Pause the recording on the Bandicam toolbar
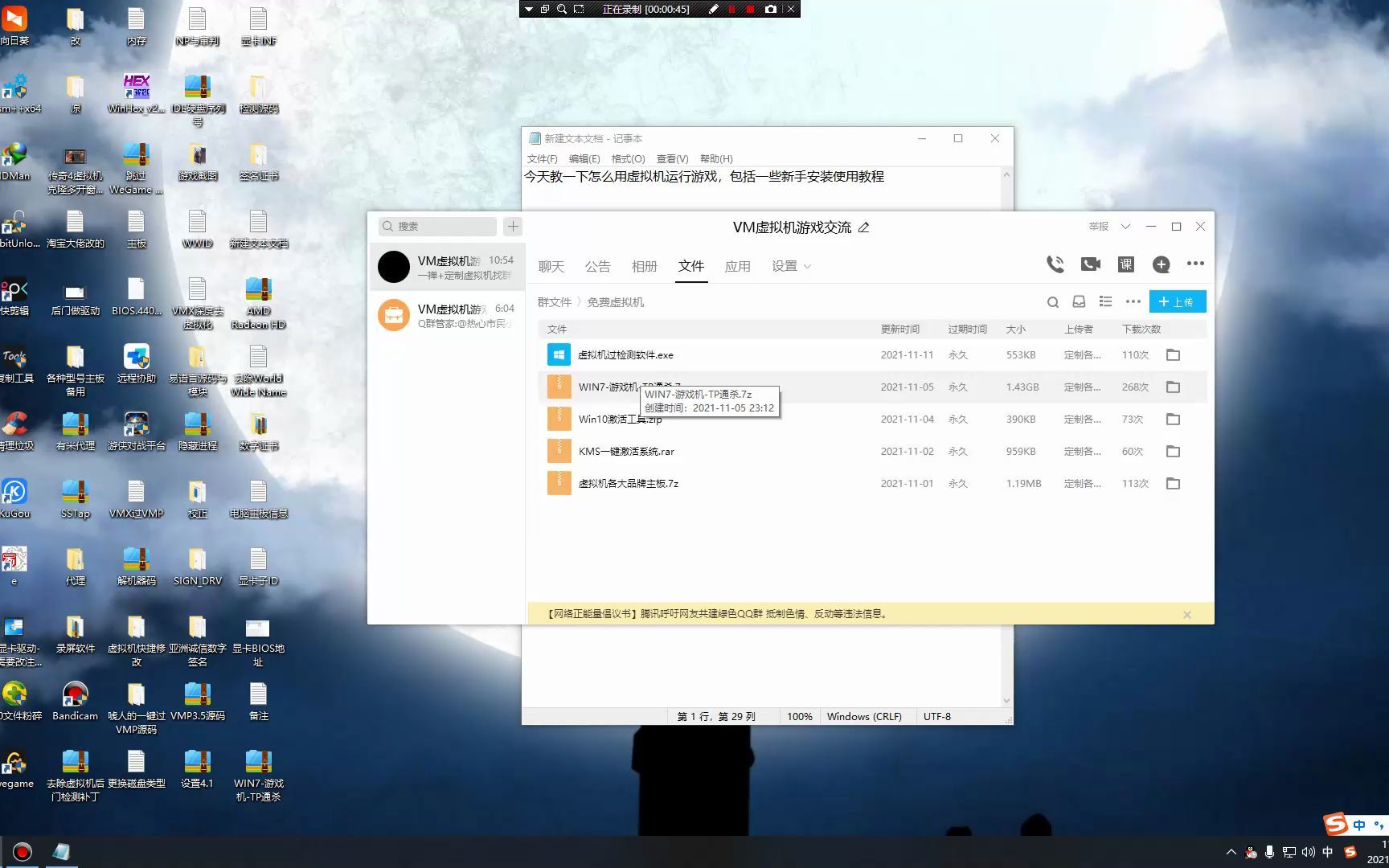Screen dimensions: 1389x868 (732, 9)
